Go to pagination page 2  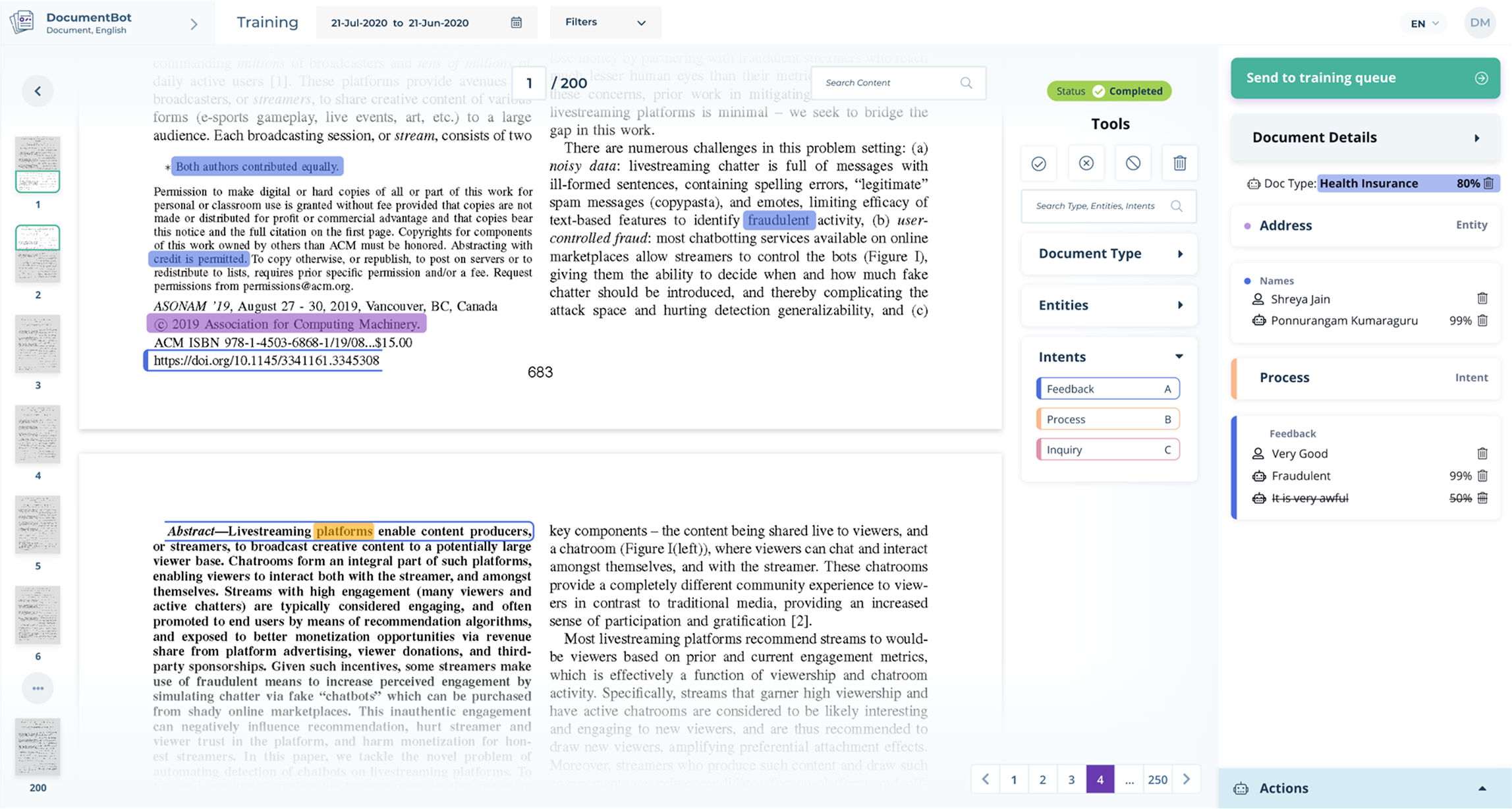pos(1042,779)
